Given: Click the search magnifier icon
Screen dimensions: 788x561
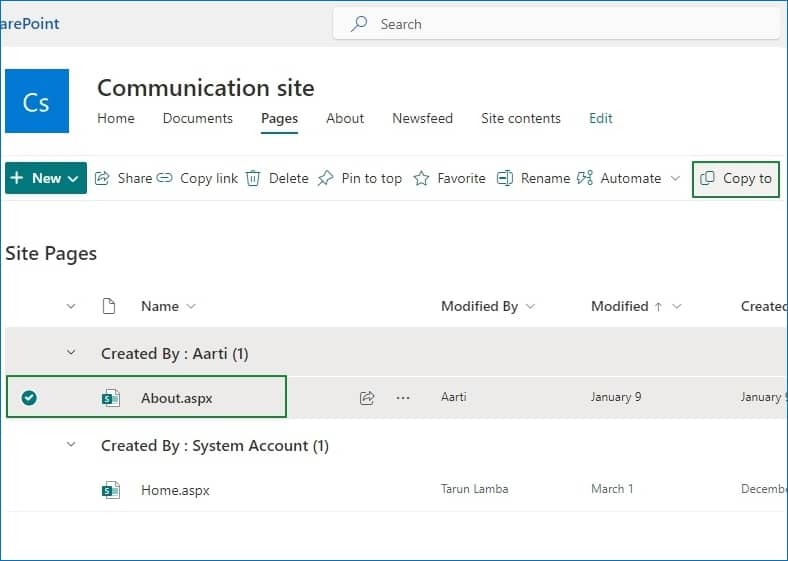Looking at the screenshot, I should pos(359,24).
